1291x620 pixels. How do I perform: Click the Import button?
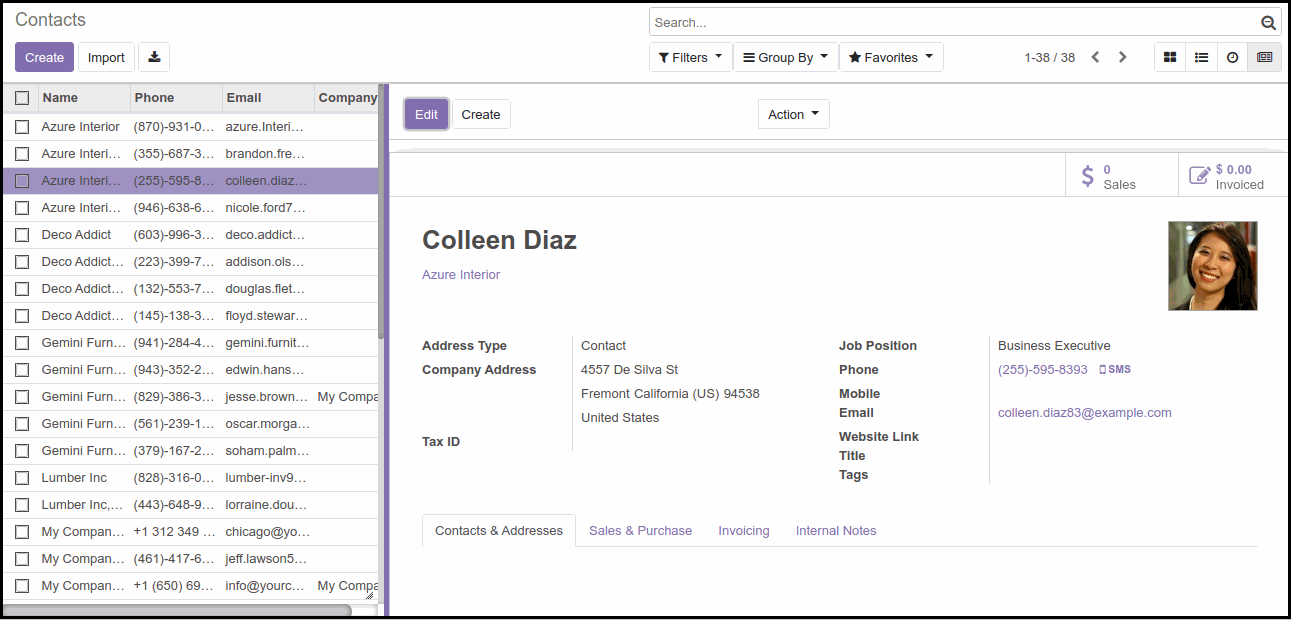click(106, 57)
